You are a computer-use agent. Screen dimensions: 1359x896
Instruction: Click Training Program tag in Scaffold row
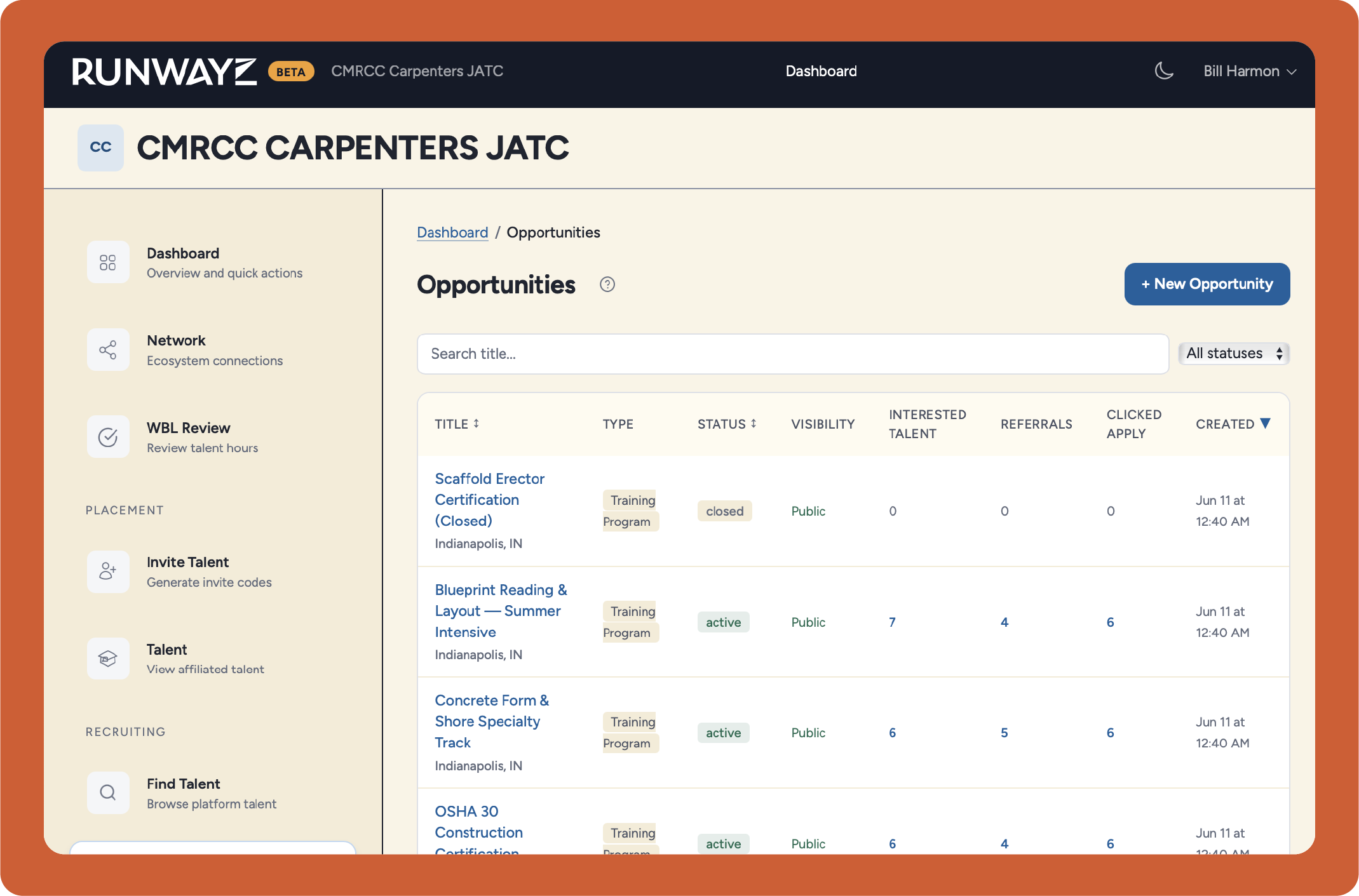[x=631, y=511]
